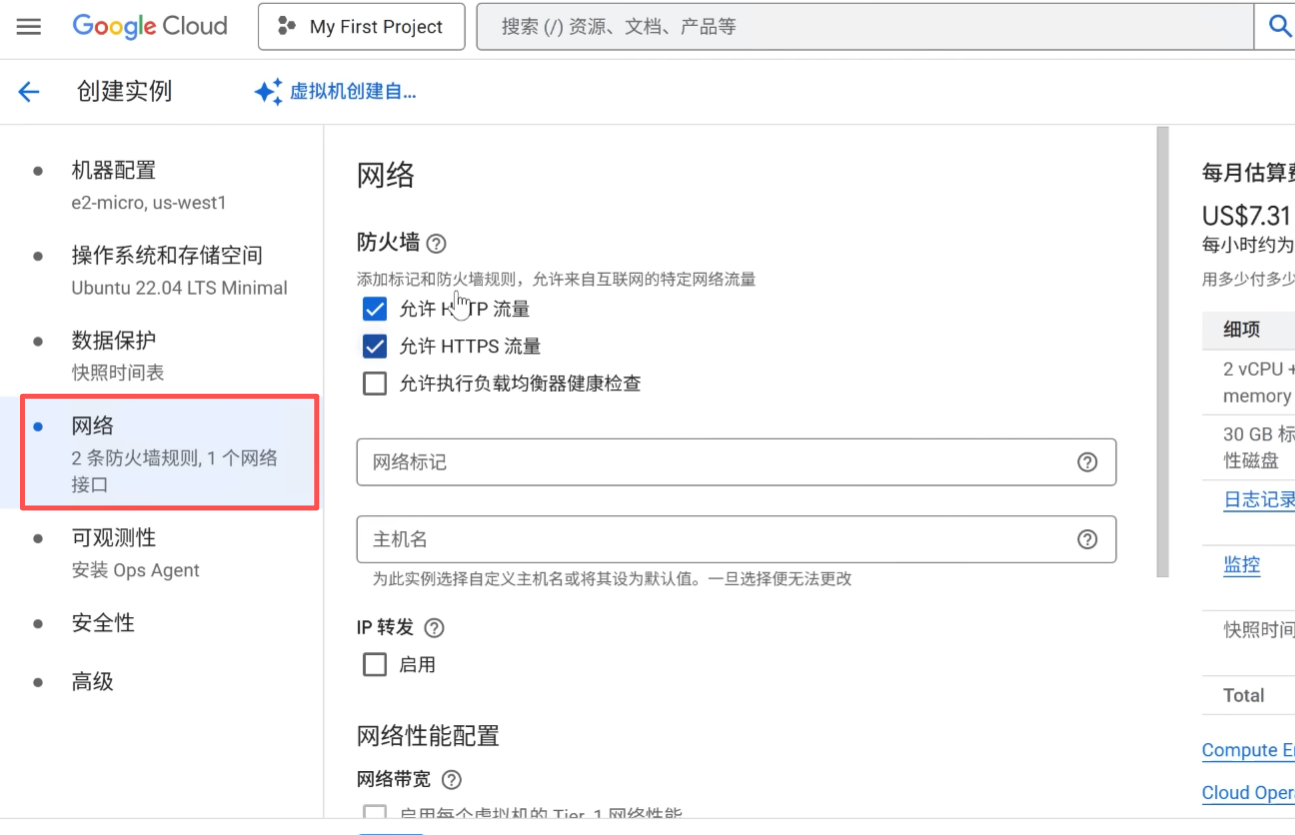The width and height of the screenshot is (1295, 835).
Task: Click help icon next to 网络带宽
Action: (x=452, y=779)
